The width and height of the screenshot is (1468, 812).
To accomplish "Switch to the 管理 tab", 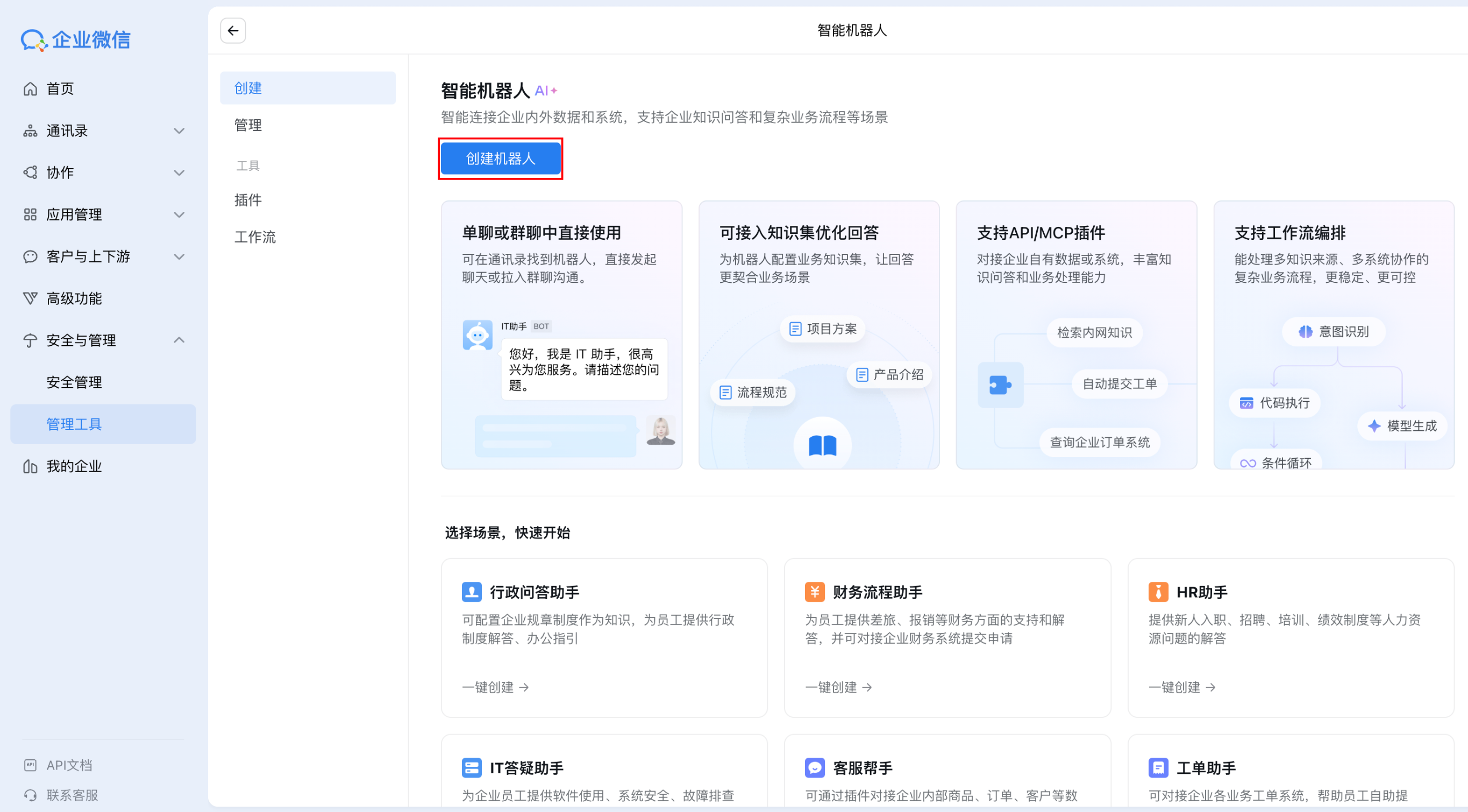I will 308,125.
